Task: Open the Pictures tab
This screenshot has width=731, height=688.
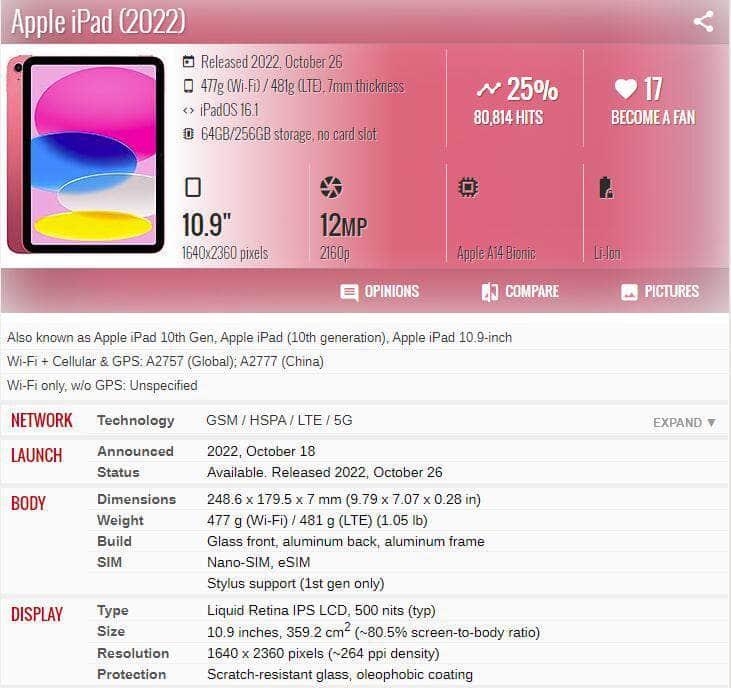Action: tap(659, 292)
